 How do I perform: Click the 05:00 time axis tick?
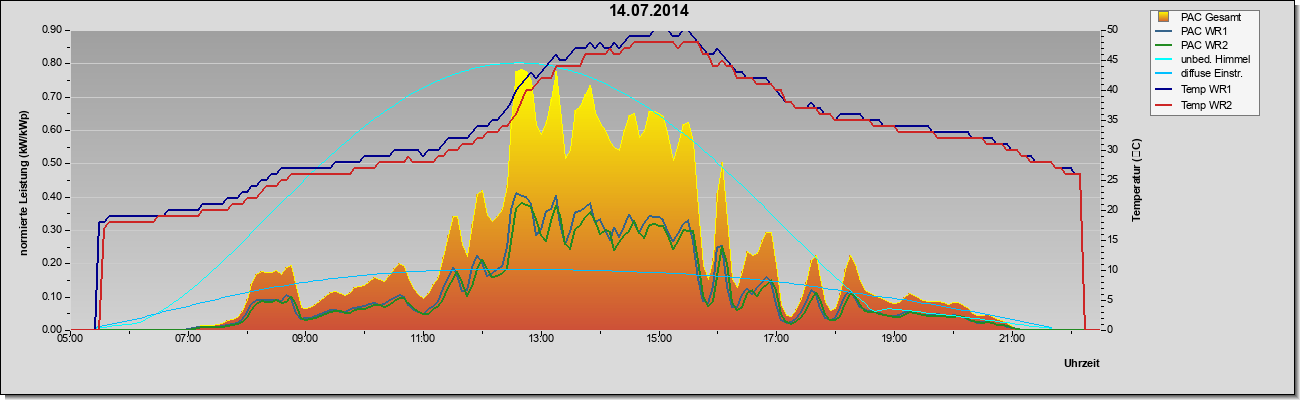tap(70, 340)
